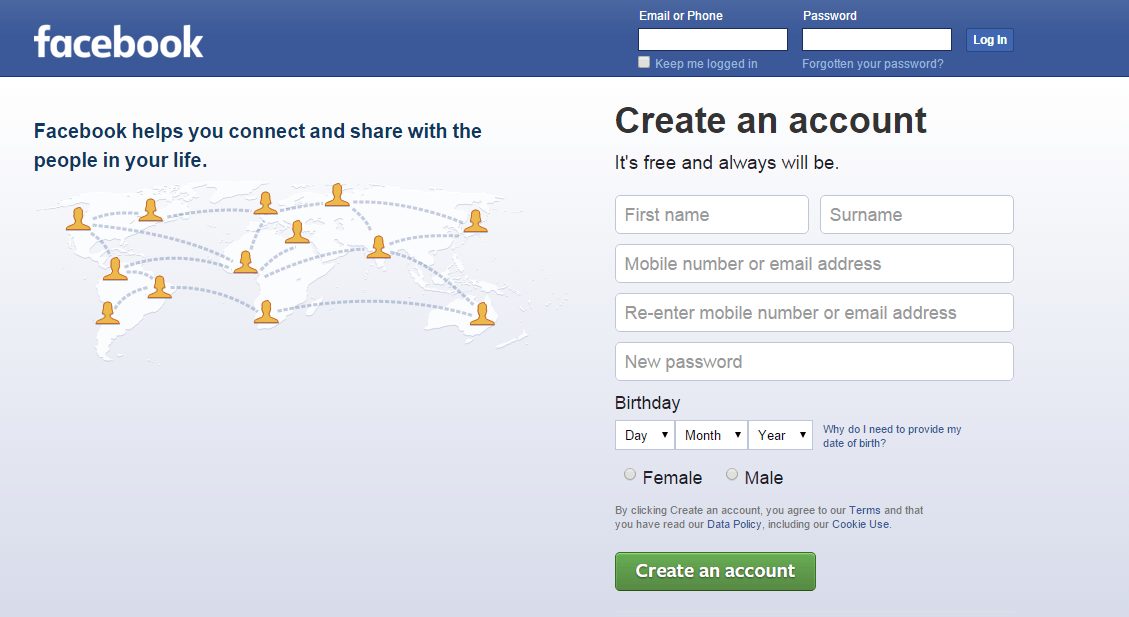Open the Terms link
Viewport: 1129px width, 617px height.
coord(864,509)
